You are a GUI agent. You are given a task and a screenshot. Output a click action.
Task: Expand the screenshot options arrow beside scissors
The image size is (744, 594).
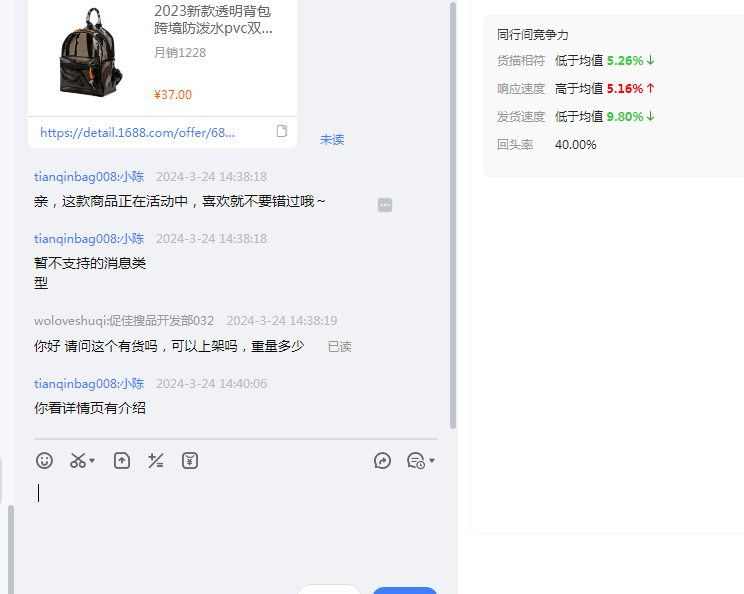(x=92, y=462)
